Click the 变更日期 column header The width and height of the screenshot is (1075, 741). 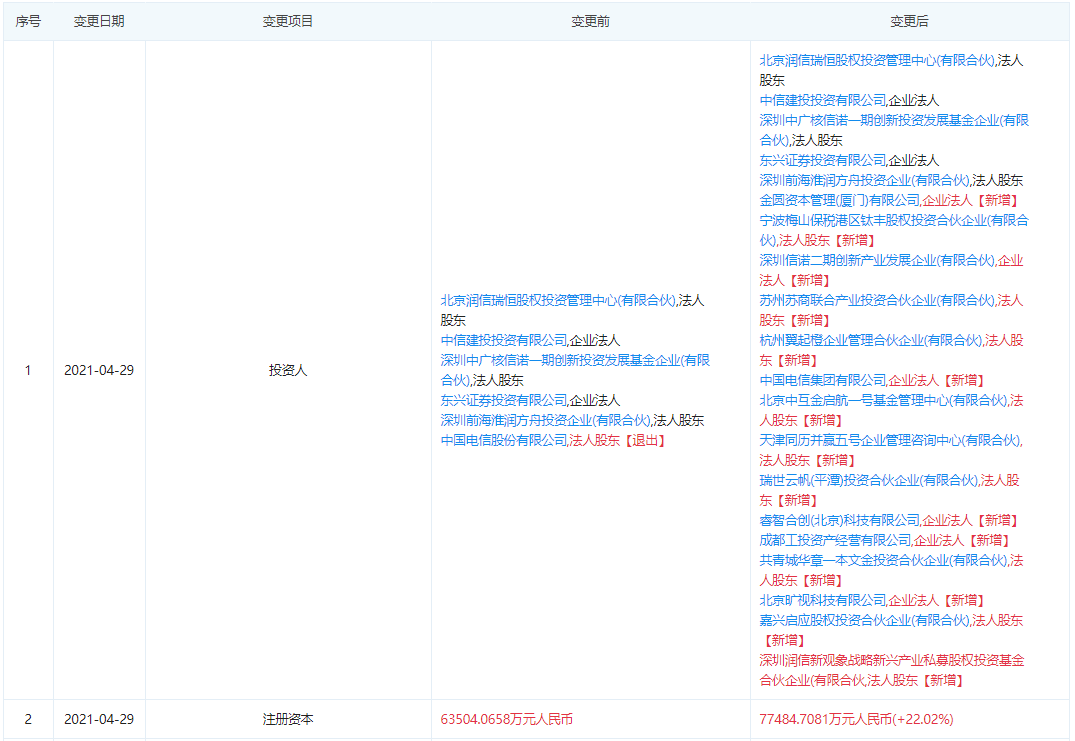[x=99, y=21]
